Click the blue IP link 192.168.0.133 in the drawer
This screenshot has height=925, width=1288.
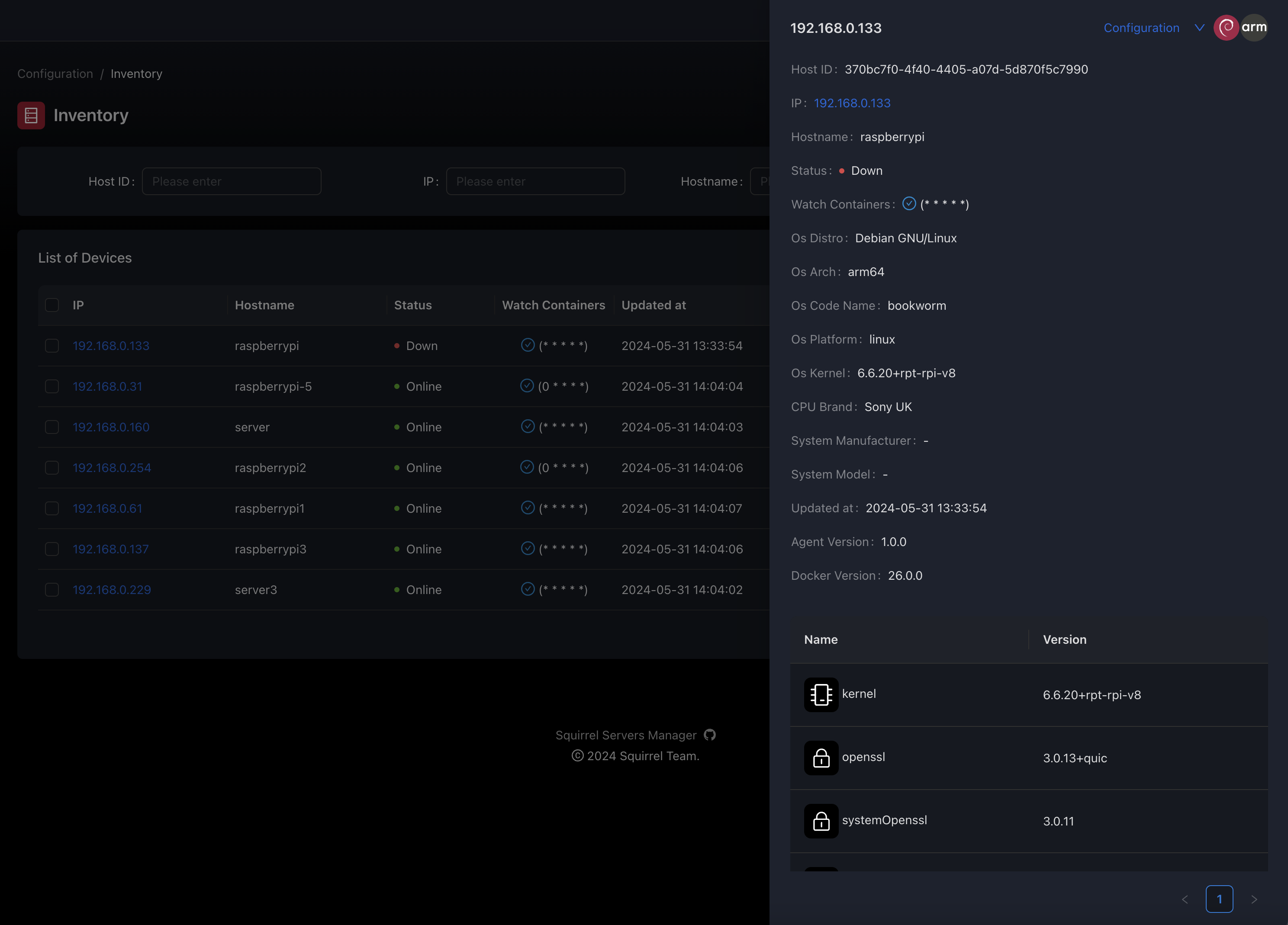[x=852, y=103]
